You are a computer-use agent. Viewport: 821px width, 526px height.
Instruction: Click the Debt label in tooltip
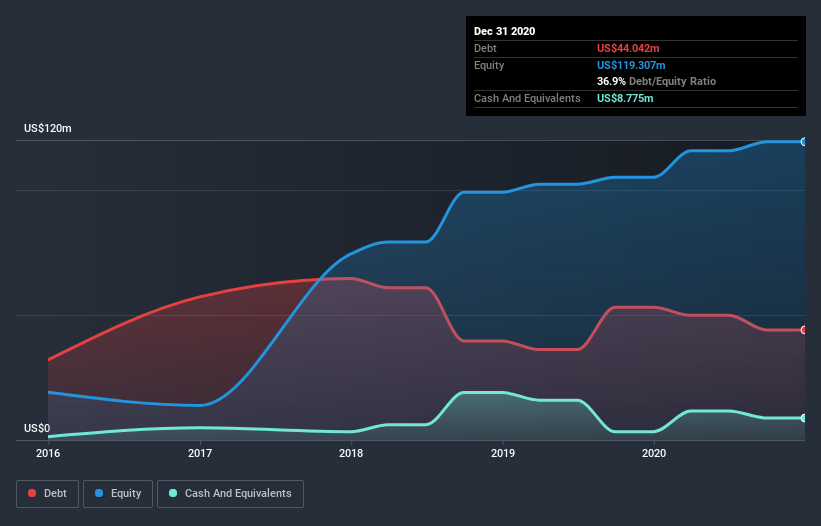click(x=485, y=48)
